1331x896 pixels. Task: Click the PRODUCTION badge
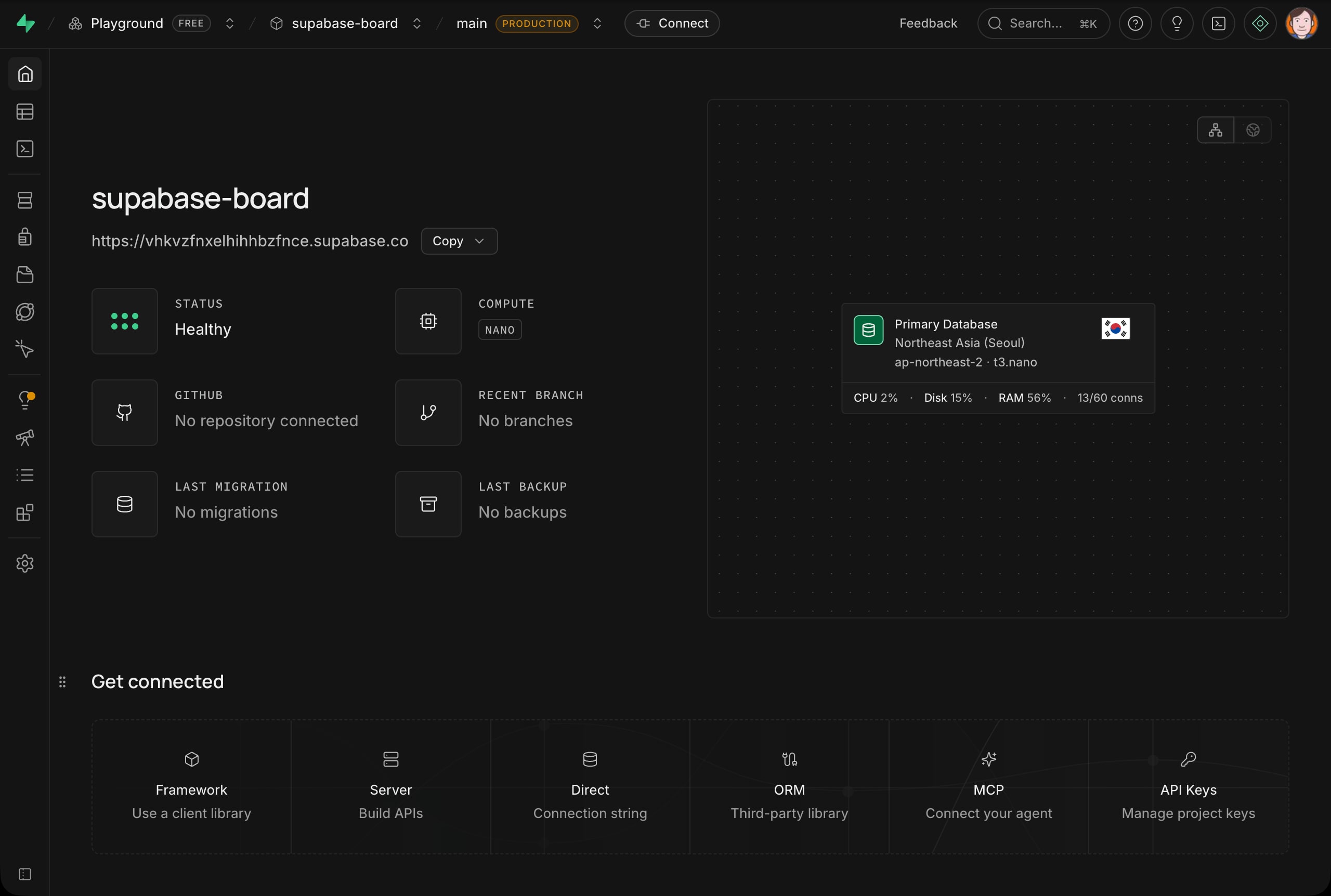(x=537, y=23)
